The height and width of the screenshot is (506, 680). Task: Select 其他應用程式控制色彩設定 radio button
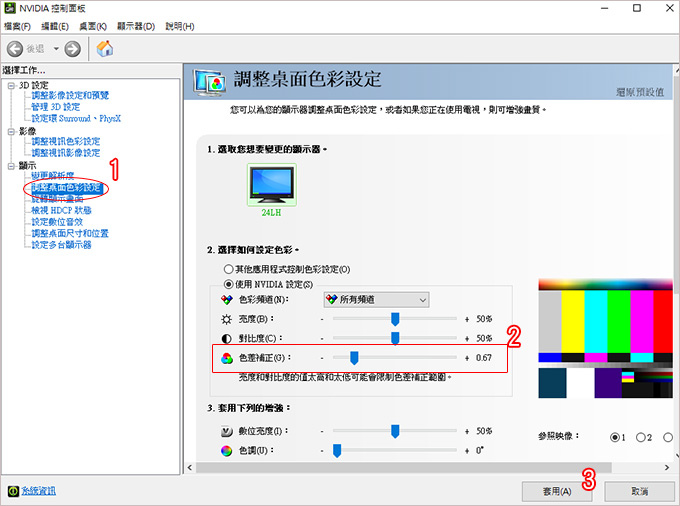point(228,269)
